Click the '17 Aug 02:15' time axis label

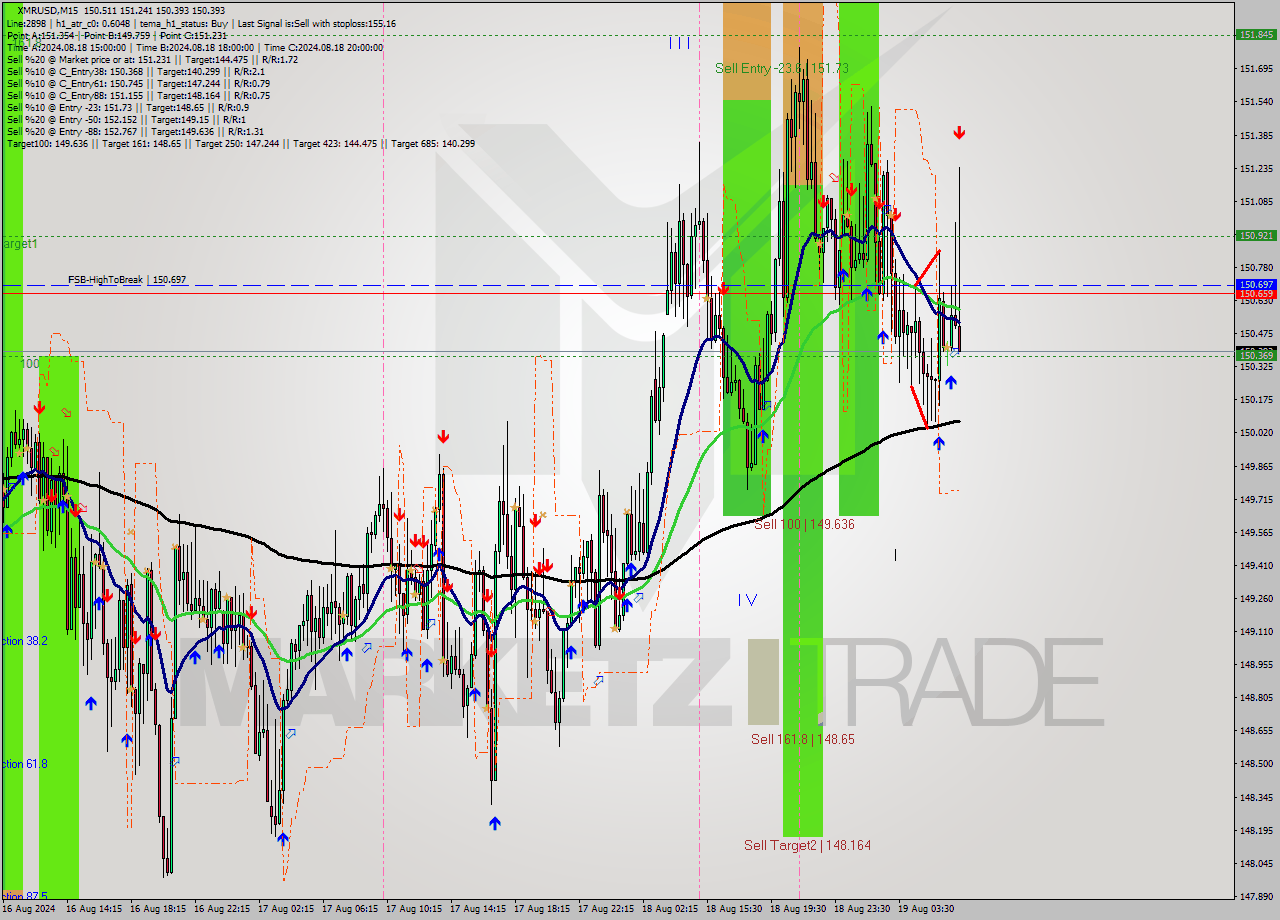pyautogui.click(x=286, y=909)
